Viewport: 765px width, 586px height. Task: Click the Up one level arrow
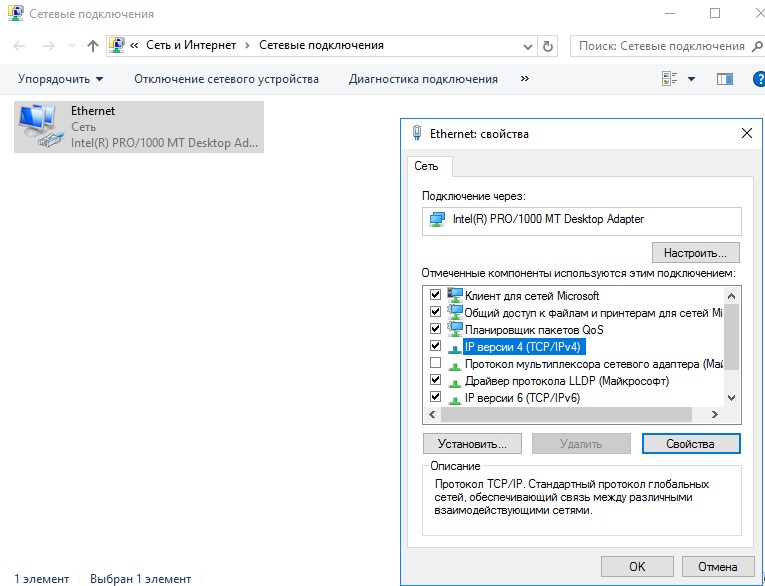coord(93,46)
